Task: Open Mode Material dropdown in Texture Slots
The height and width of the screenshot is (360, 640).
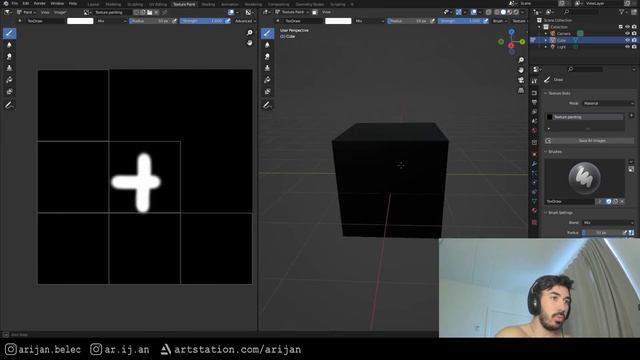Action: point(608,103)
